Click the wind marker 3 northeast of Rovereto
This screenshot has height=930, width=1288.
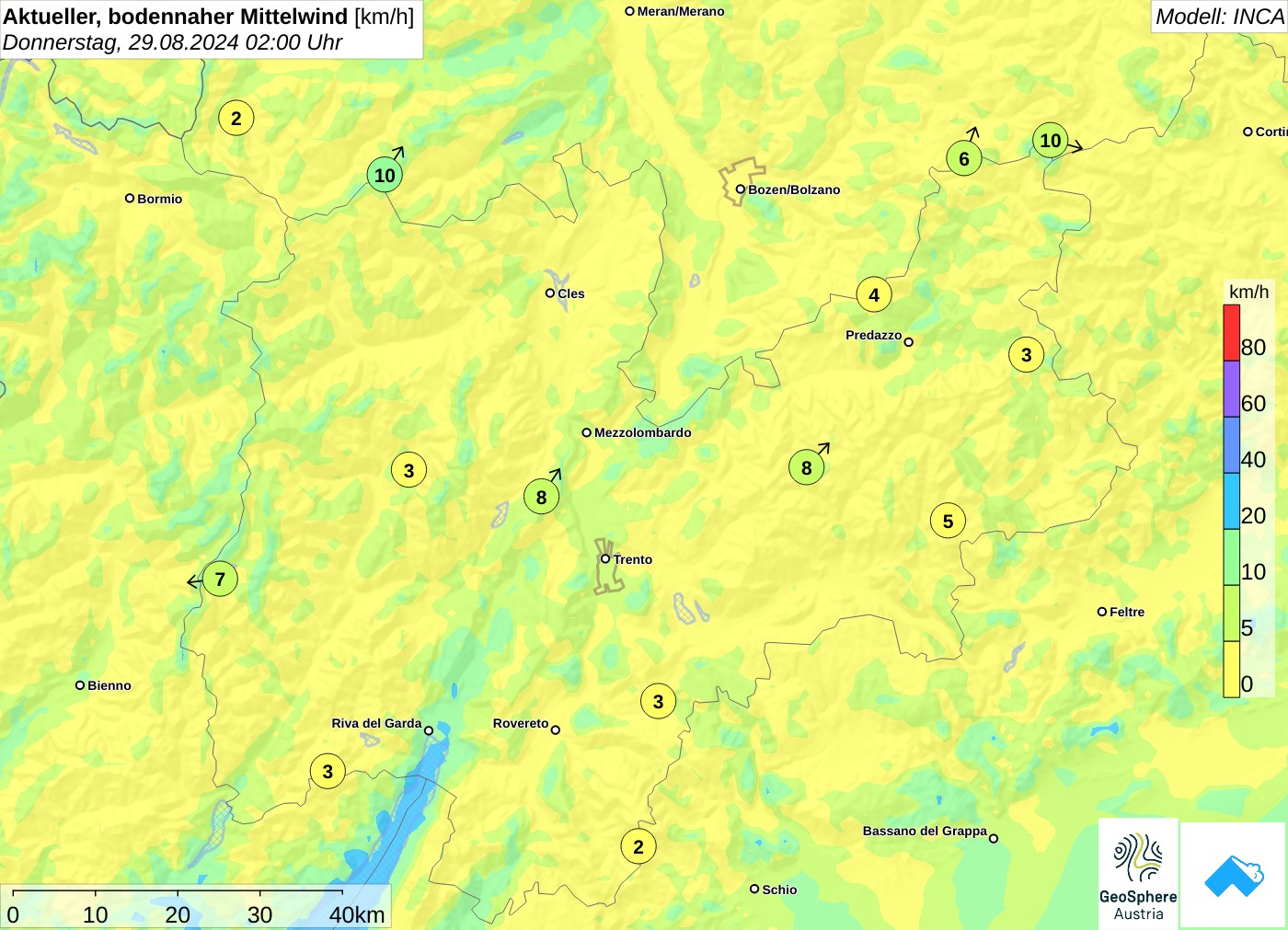[x=658, y=701]
